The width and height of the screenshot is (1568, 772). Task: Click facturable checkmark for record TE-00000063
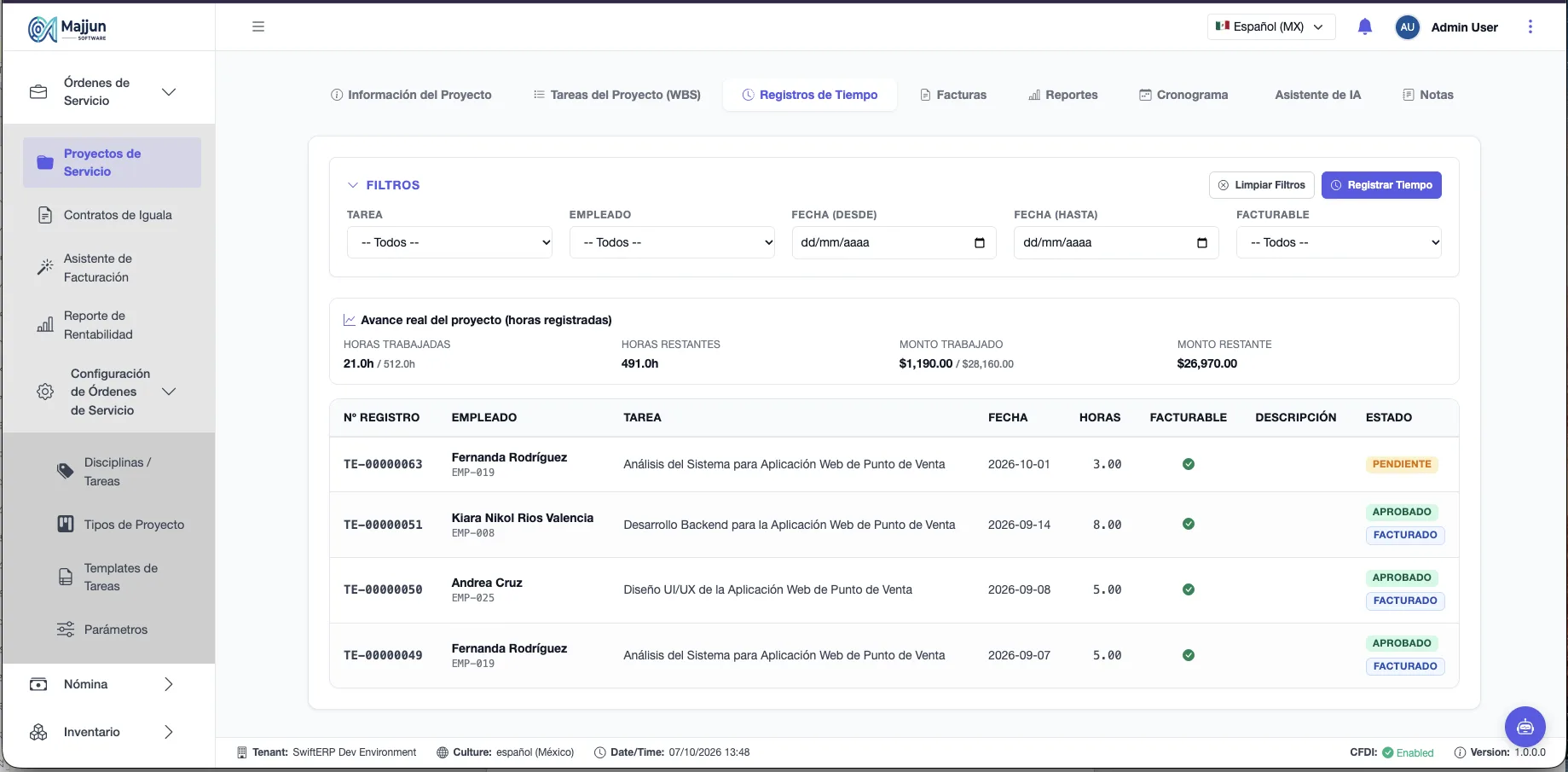(1188, 464)
